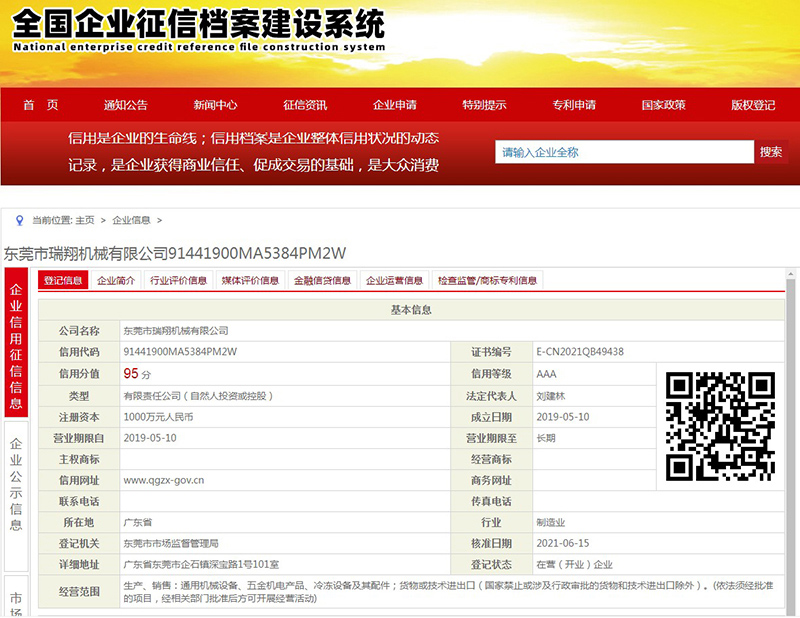Switch to the 企业运营信息 tab
Image resolution: width=800 pixels, height=618 pixels.
click(x=395, y=281)
